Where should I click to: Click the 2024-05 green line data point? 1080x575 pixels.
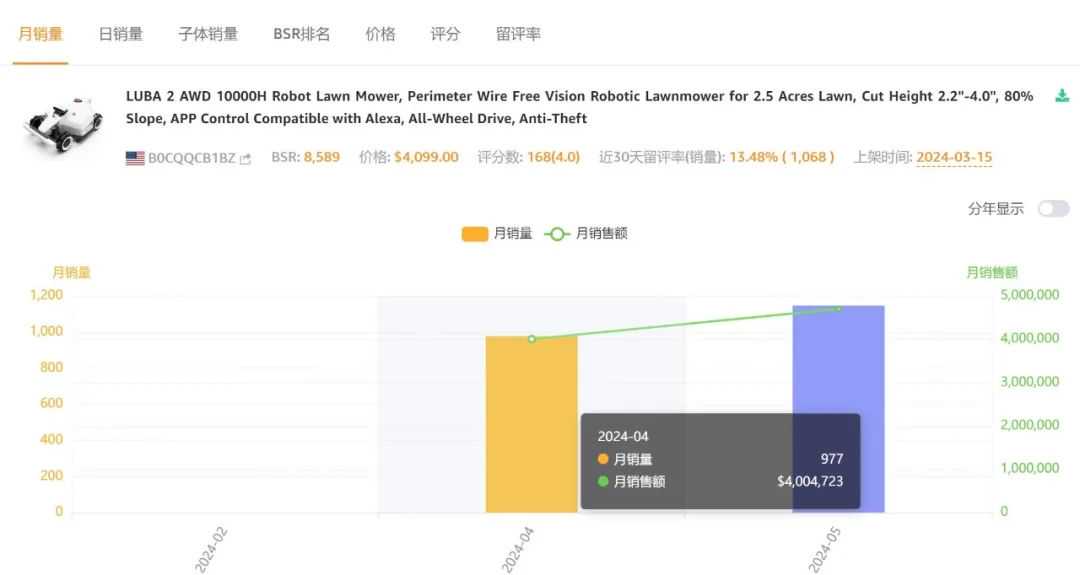[x=838, y=309]
